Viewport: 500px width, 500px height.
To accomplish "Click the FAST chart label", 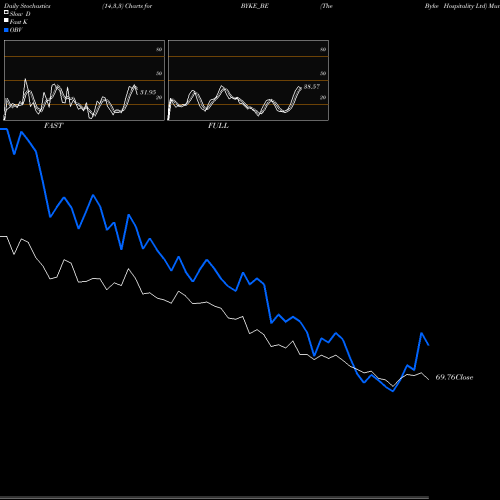I will click(53, 126).
